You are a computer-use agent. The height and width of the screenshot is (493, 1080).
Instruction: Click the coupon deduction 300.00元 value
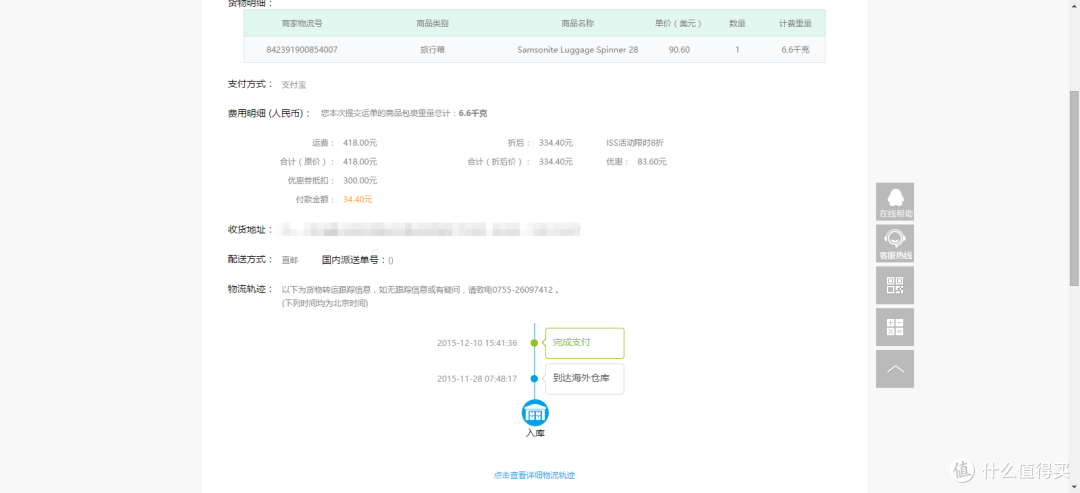(x=360, y=180)
